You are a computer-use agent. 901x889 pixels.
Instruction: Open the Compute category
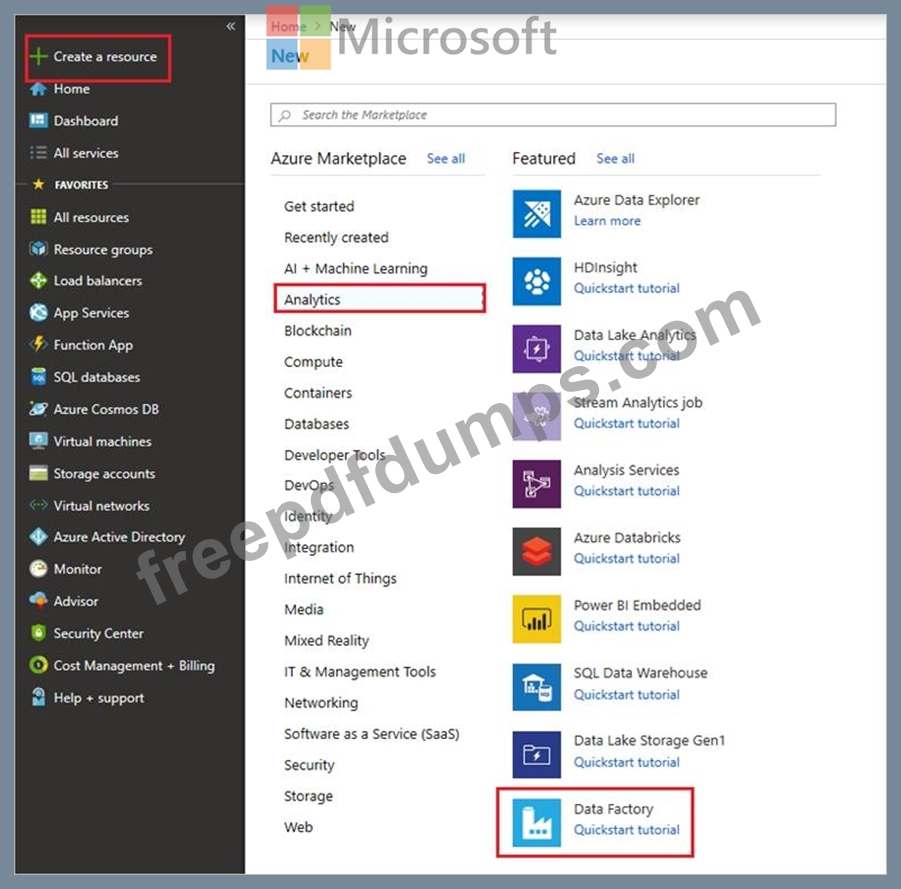pyautogui.click(x=313, y=362)
